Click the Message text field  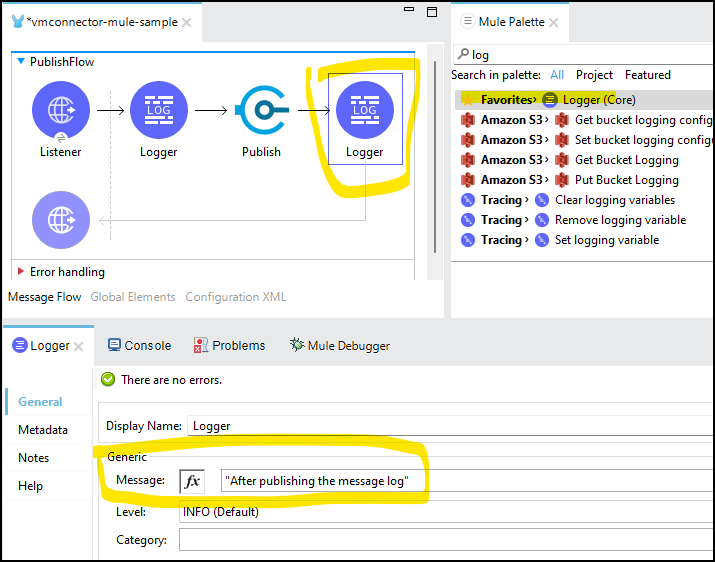coord(467,481)
